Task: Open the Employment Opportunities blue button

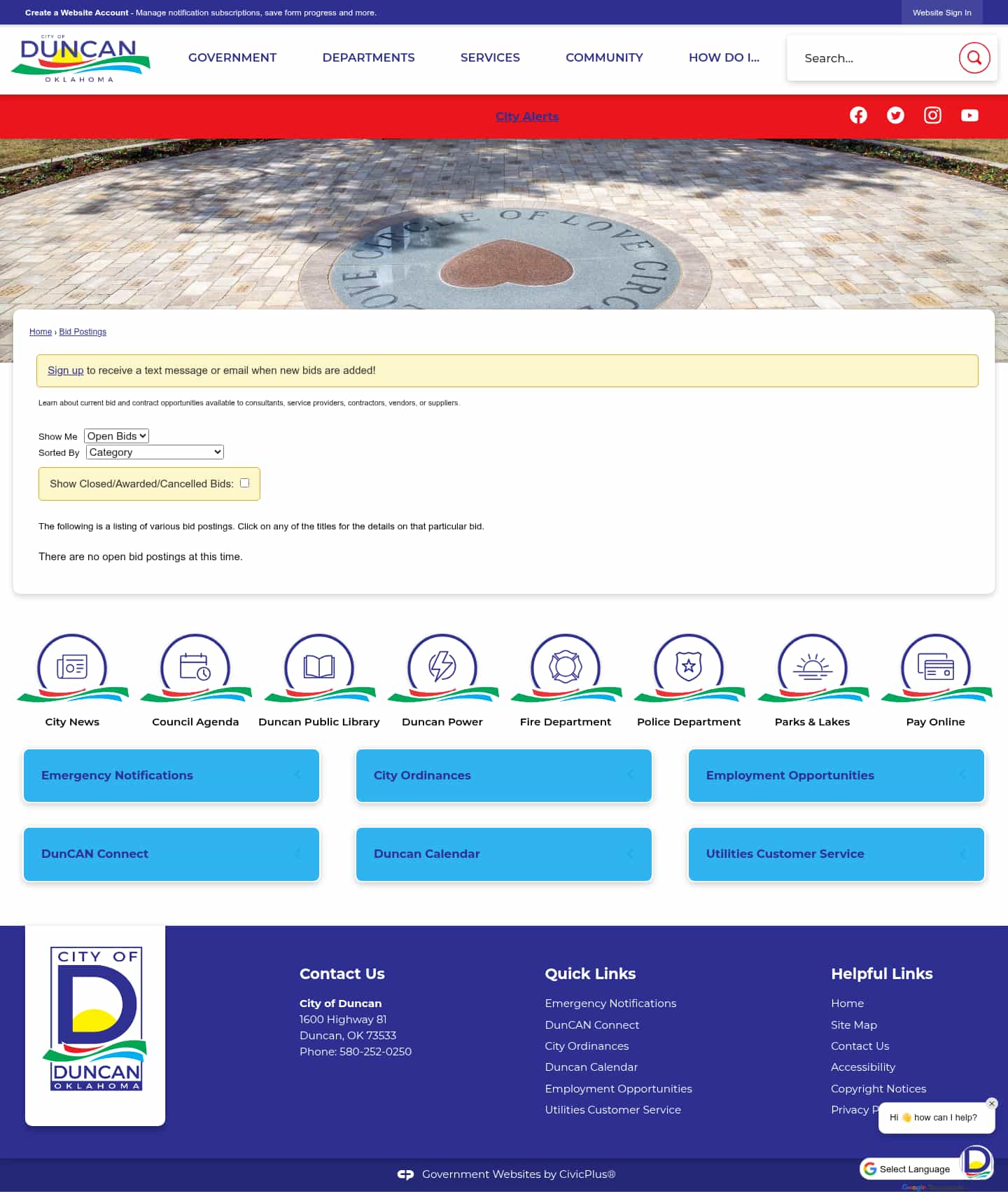Action: [836, 775]
